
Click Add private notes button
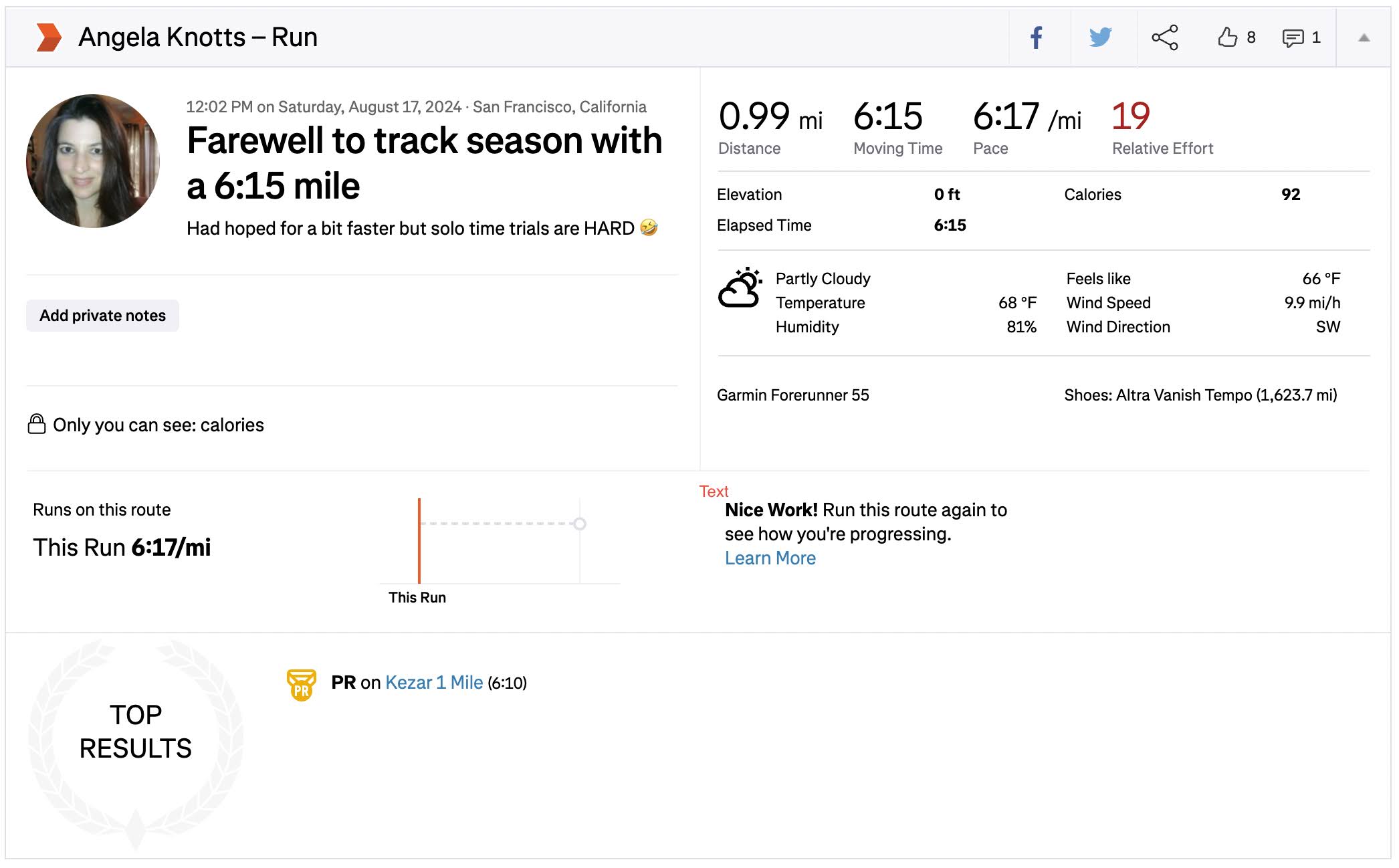[x=102, y=316]
